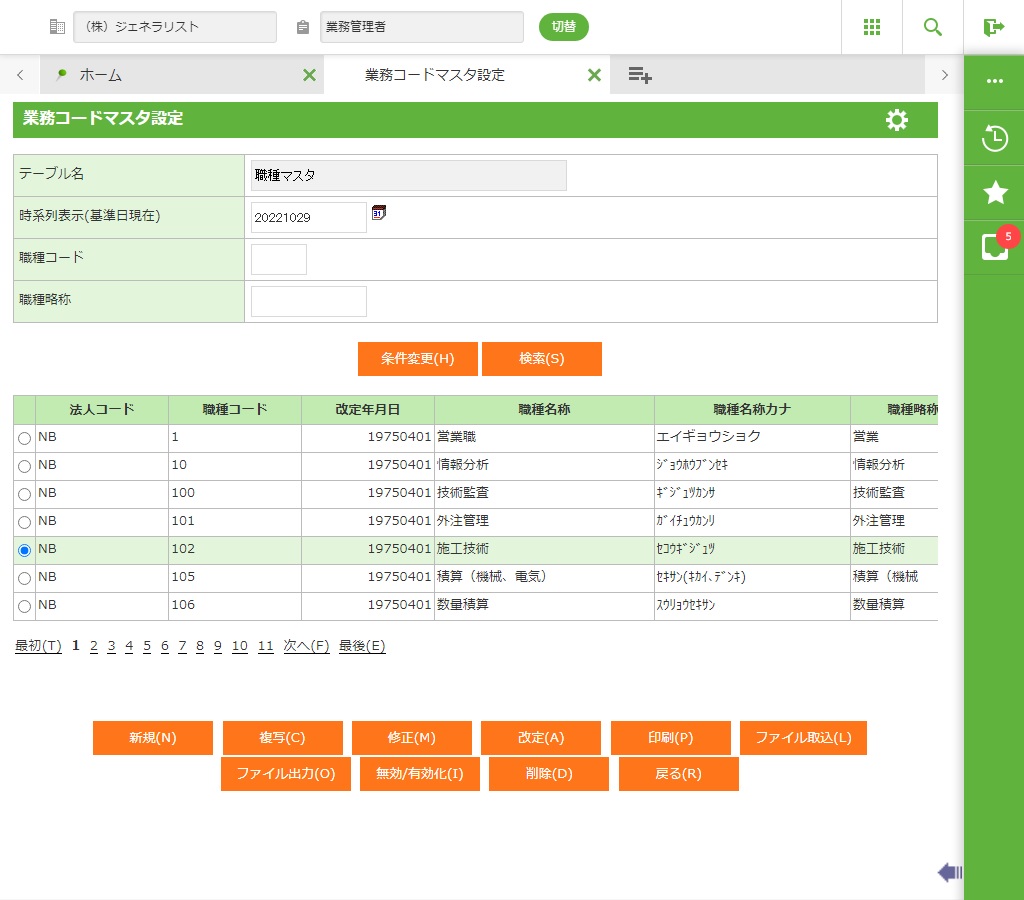Screen dimensions: 1024x900
Task: Click the logout icon in header
Action: 993,27
